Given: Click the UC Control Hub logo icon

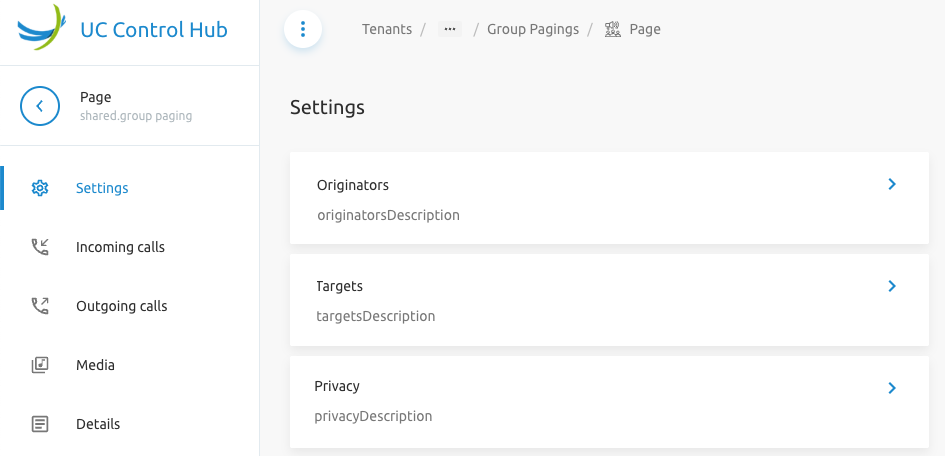Looking at the screenshot, I should (x=43, y=29).
